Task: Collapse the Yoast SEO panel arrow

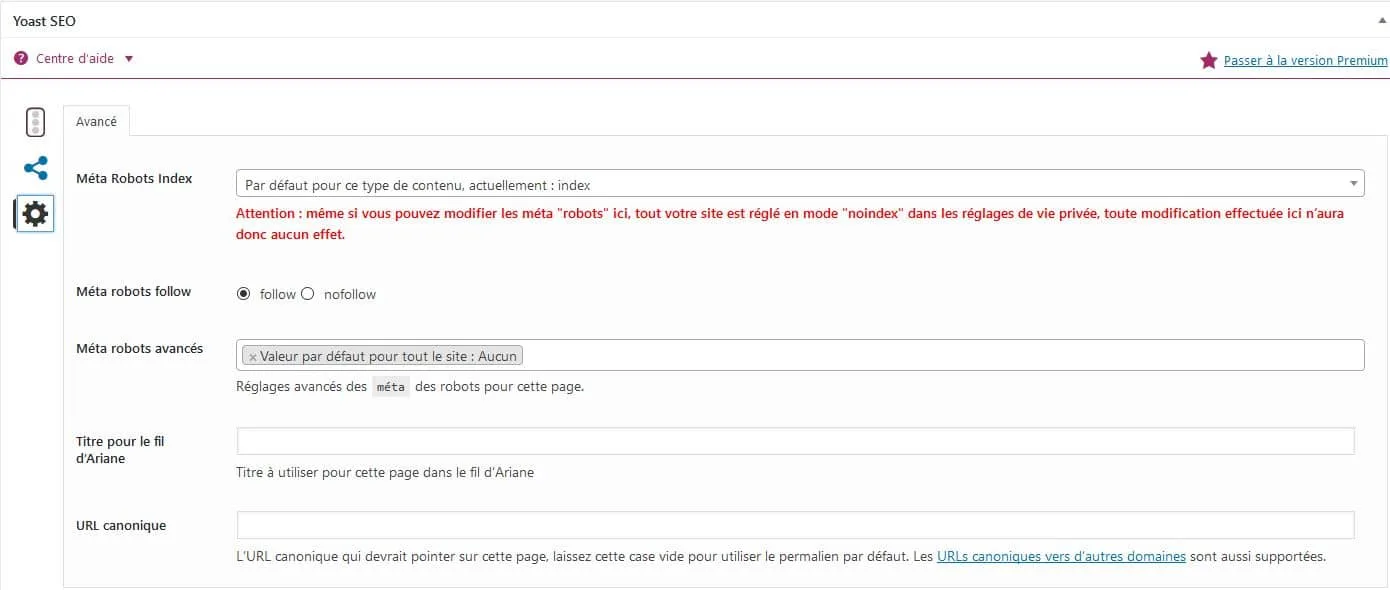Action: click(1382, 20)
